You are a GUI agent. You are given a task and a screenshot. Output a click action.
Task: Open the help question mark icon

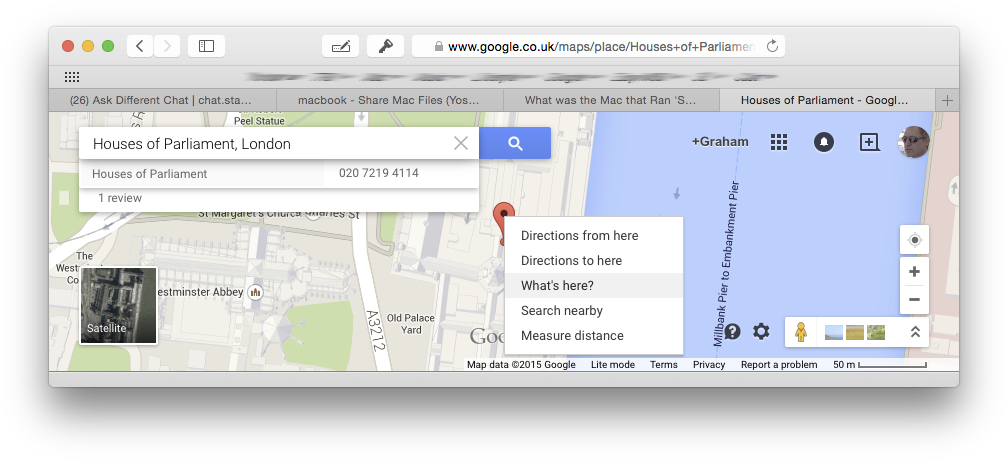click(732, 332)
